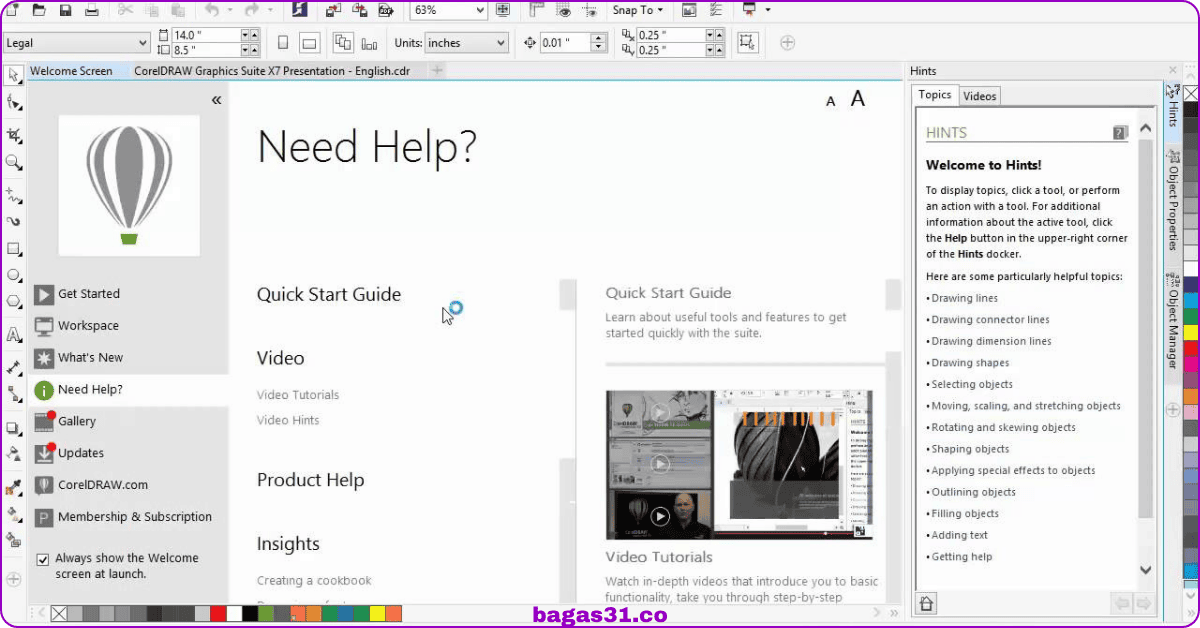The height and width of the screenshot is (628, 1200).
Task: Select the Ellipse tool in toolbox
Action: 13,275
